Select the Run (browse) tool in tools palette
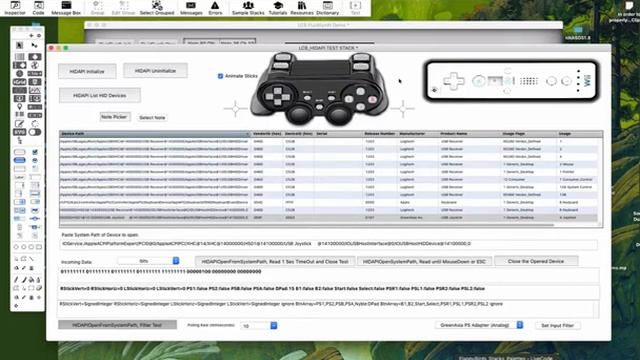Viewport: 640px width, 360px height. tap(20, 45)
